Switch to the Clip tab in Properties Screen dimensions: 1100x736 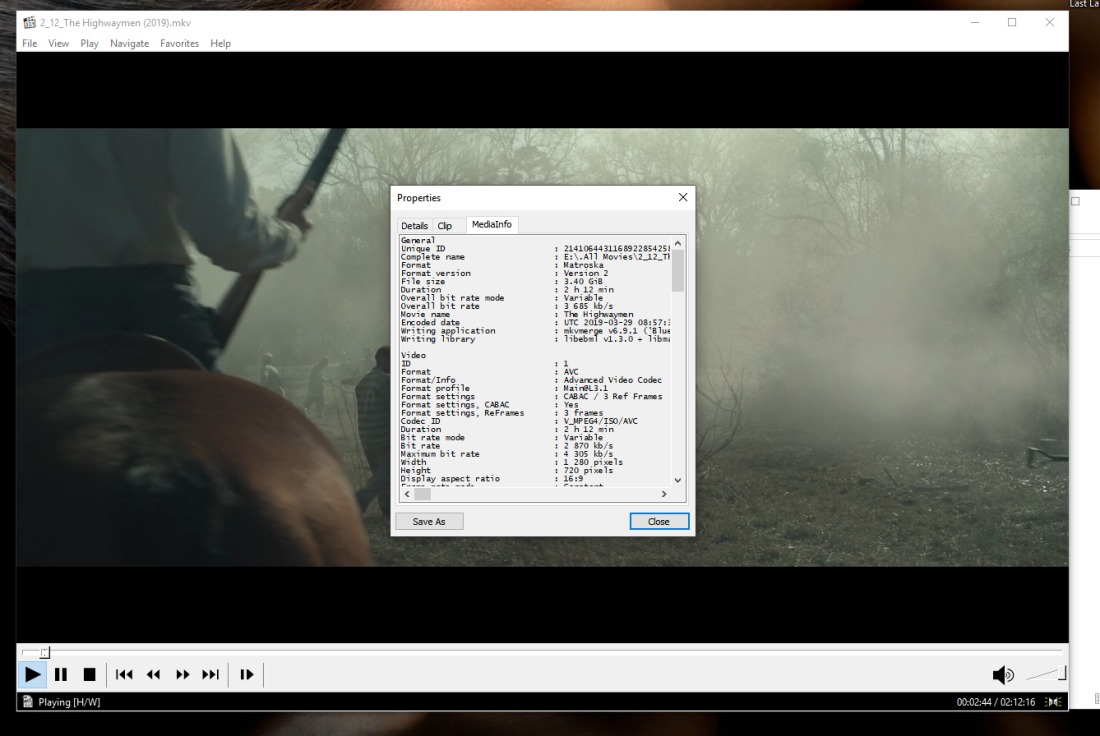point(444,226)
